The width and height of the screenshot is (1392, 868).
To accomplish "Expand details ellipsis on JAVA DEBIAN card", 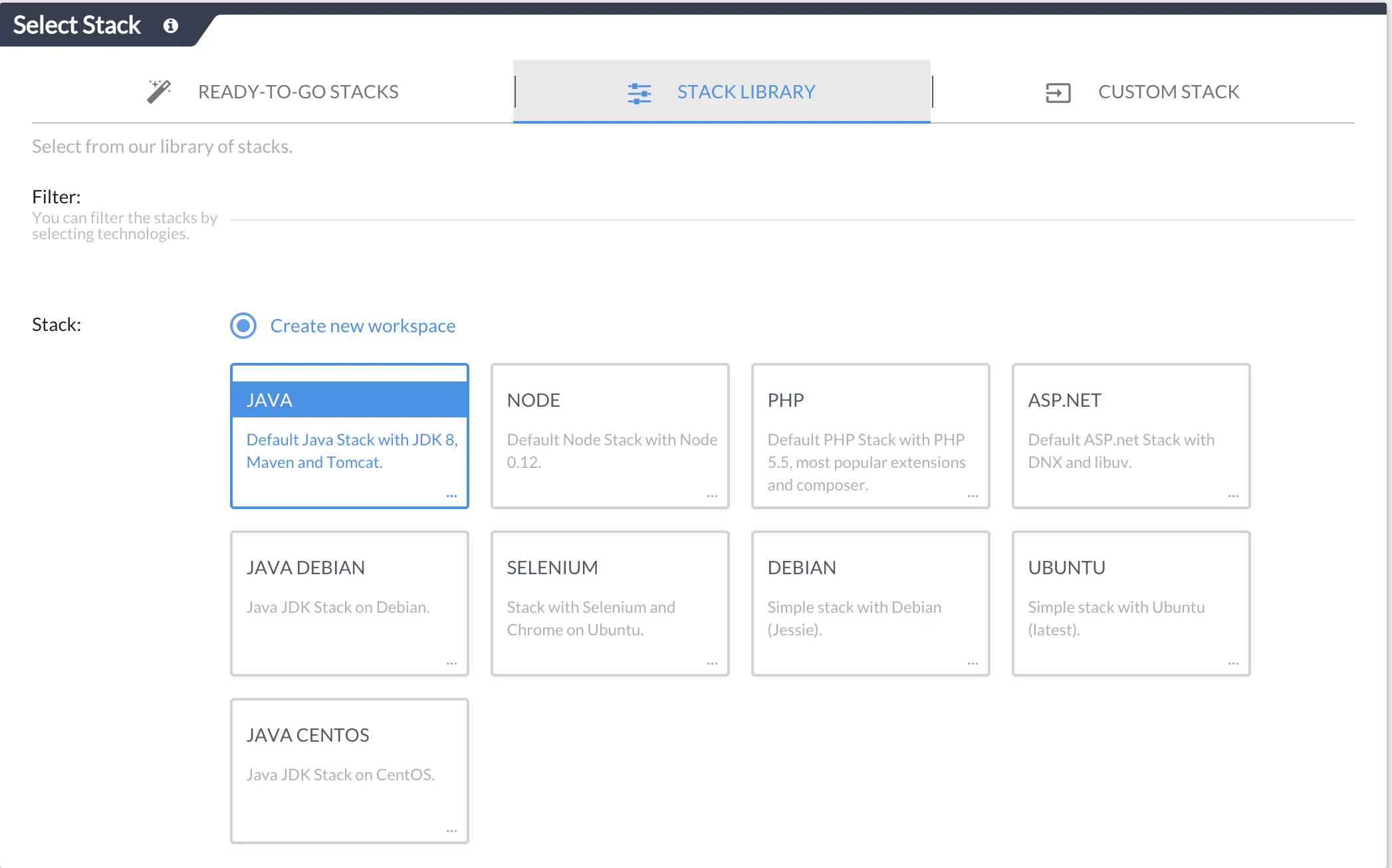I will 452,663.
